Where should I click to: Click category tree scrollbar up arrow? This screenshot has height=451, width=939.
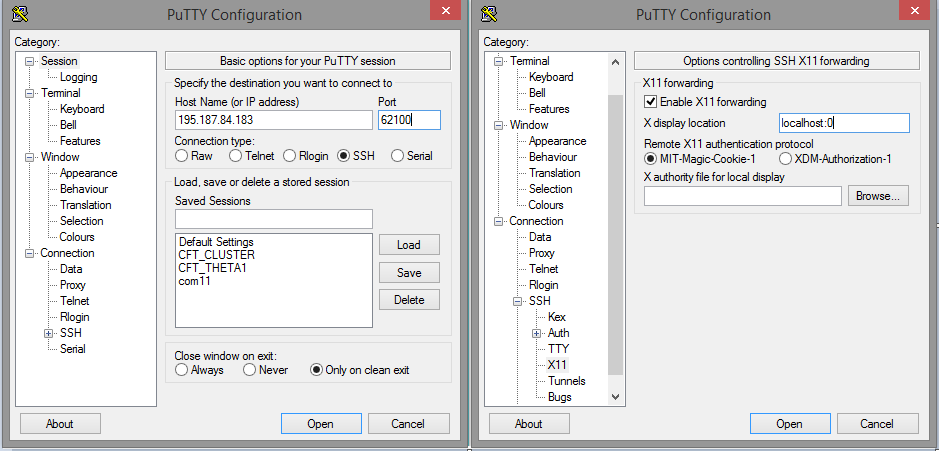coord(616,62)
